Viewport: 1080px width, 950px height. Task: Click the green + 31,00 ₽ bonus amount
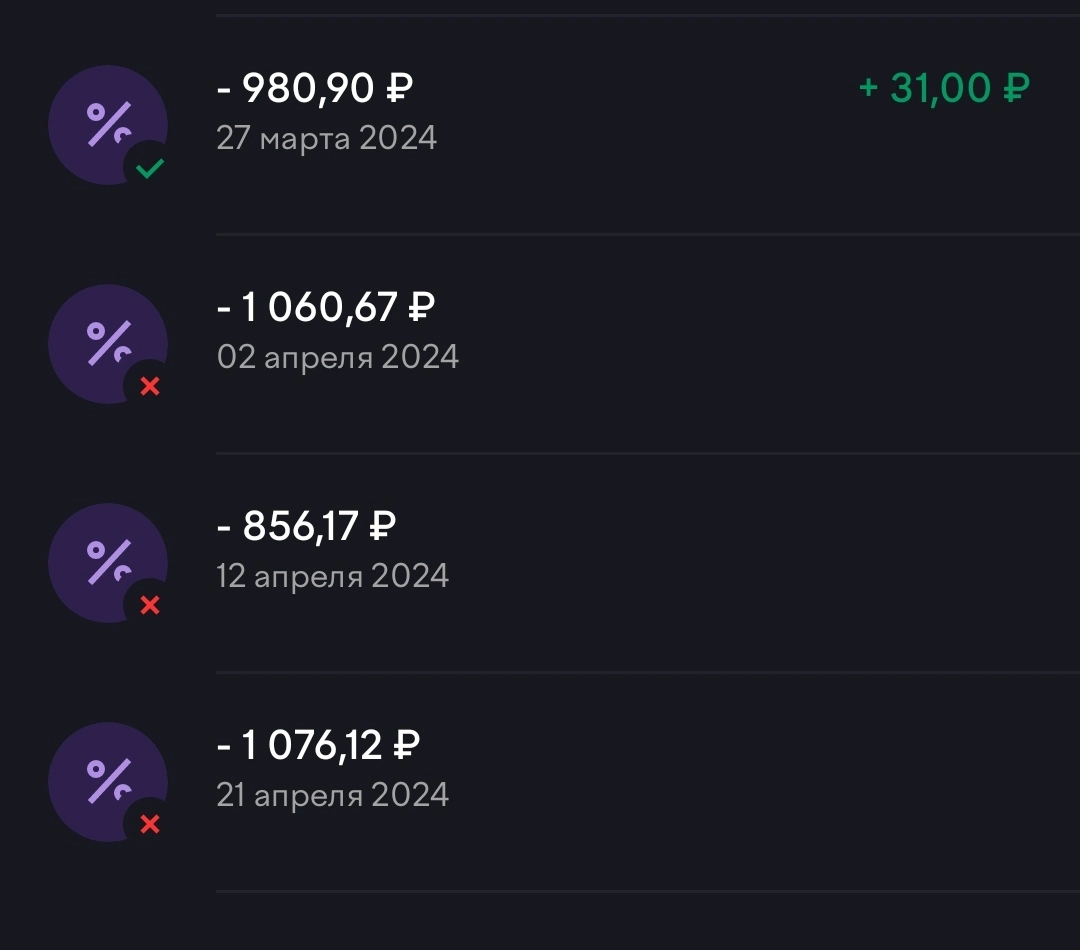pos(944,88)
